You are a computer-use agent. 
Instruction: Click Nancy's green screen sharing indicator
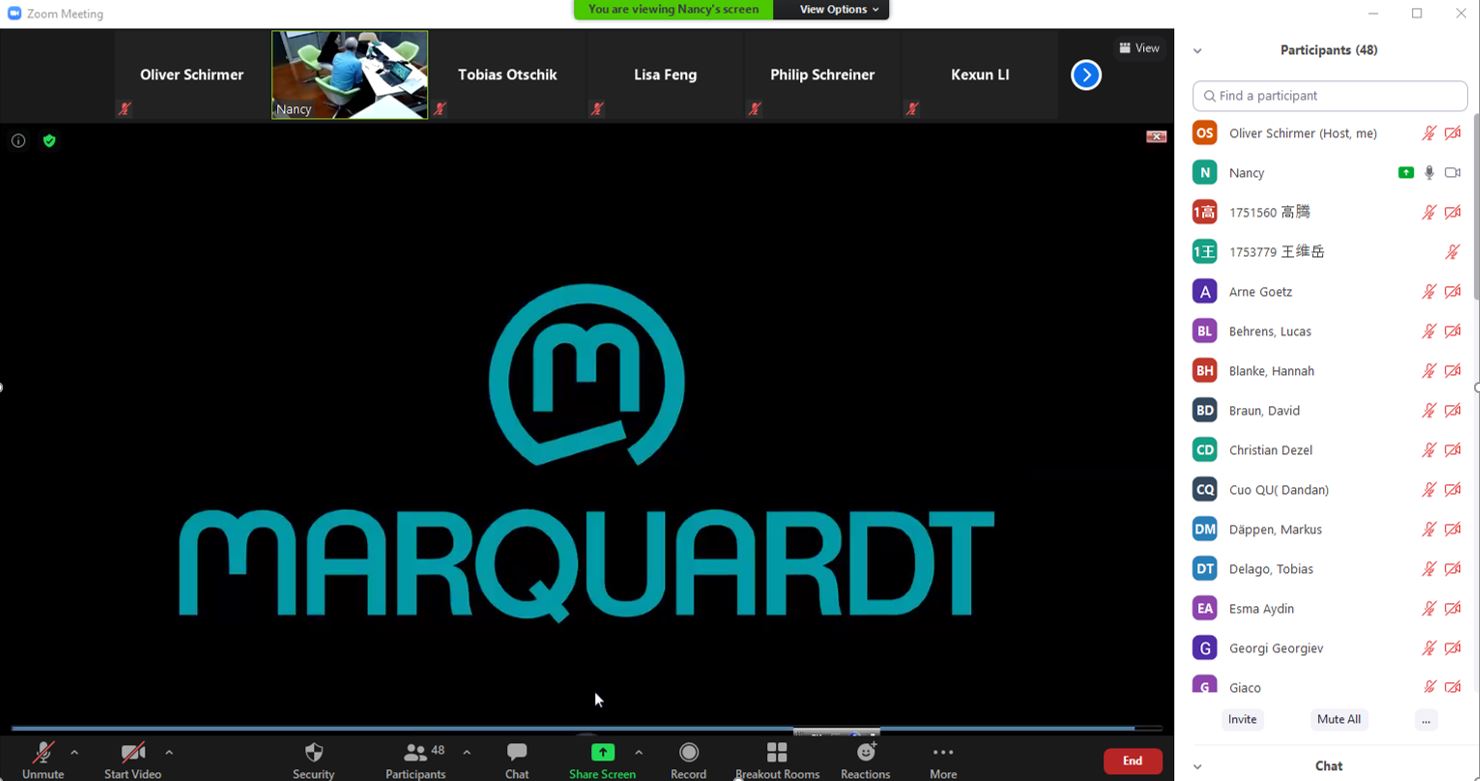[x=1405, y=173]
